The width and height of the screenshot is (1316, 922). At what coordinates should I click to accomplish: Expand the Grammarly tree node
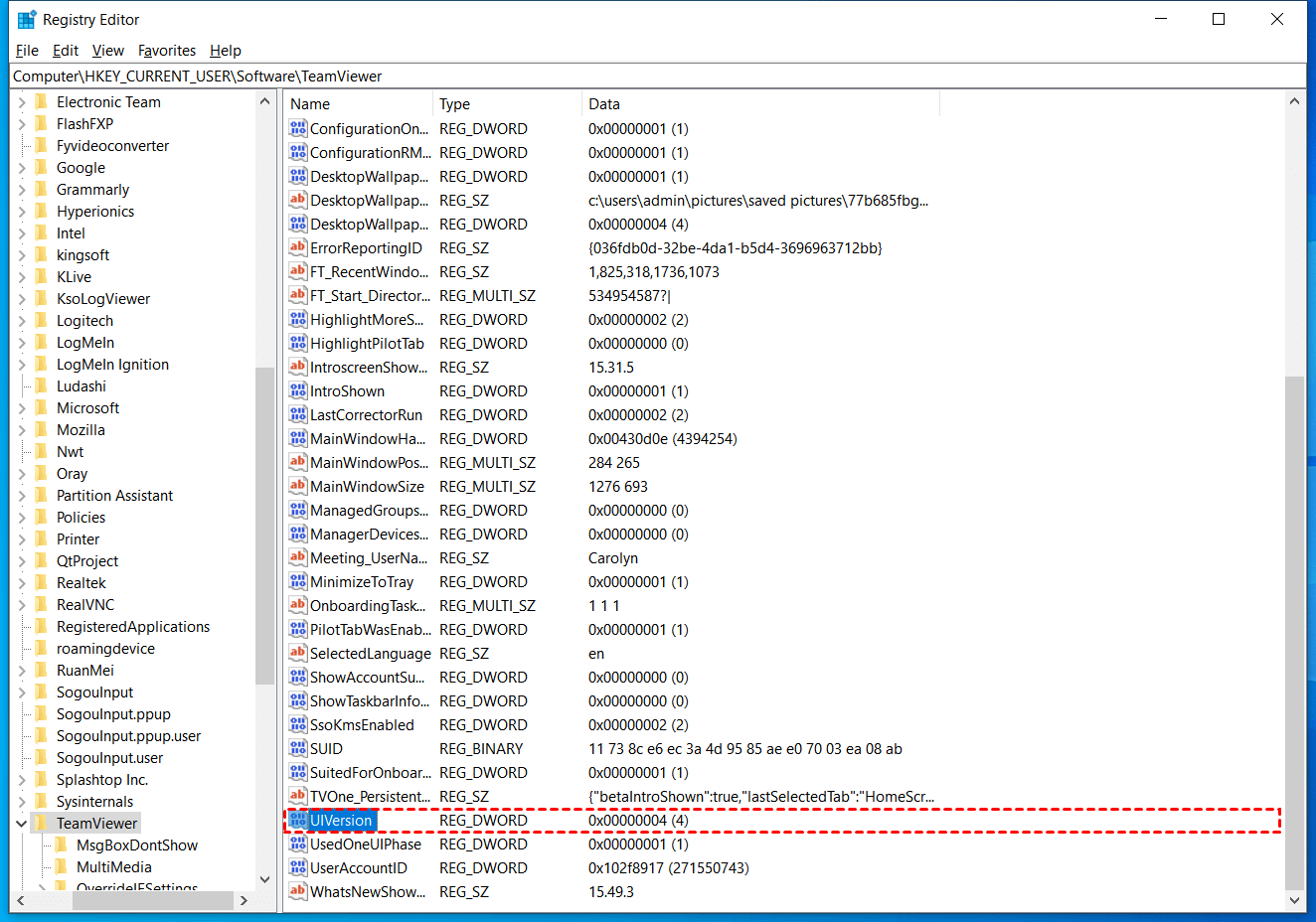tap(22, 190)
